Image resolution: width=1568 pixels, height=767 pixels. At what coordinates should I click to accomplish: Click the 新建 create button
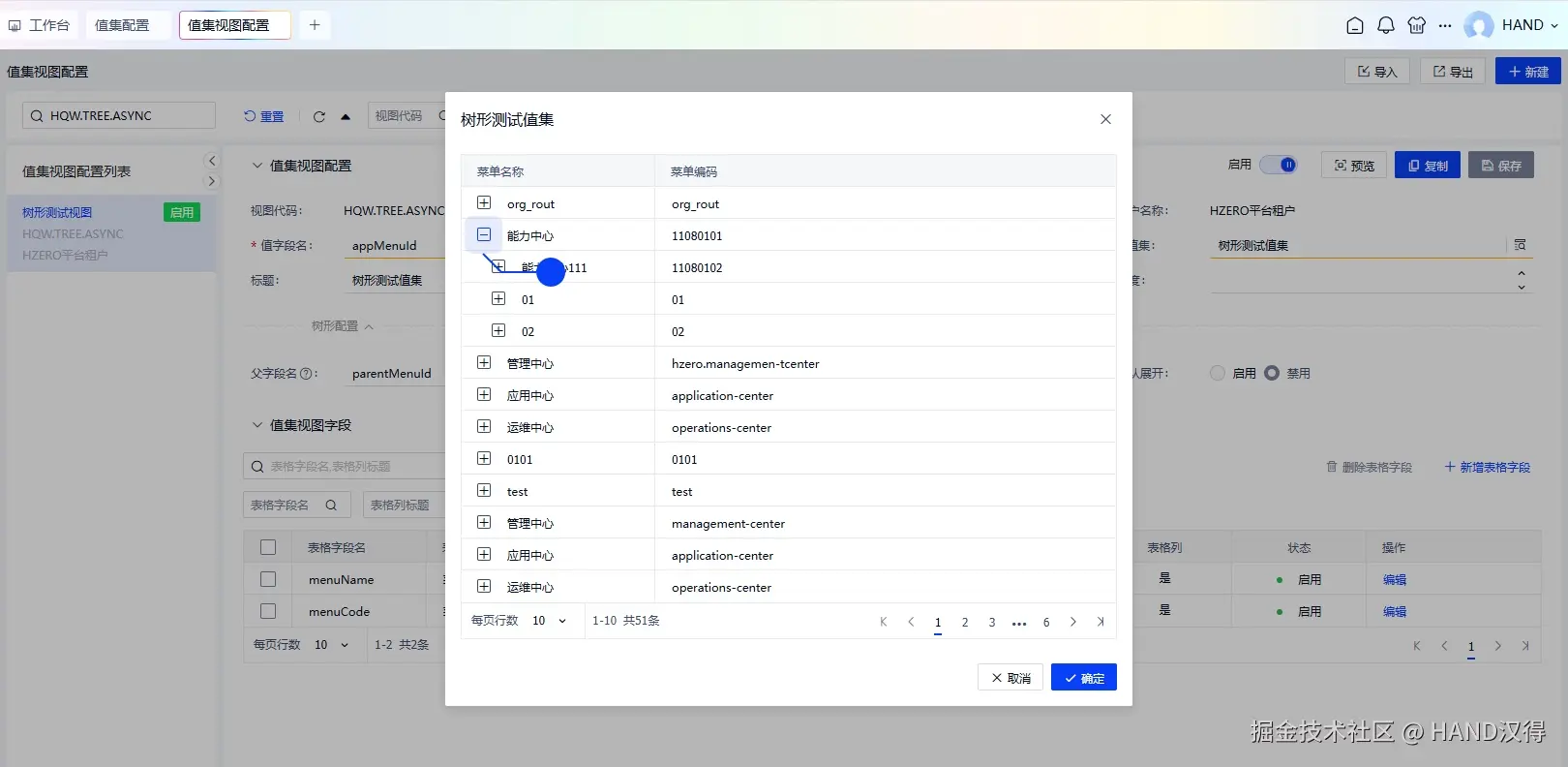(1528, 71)
